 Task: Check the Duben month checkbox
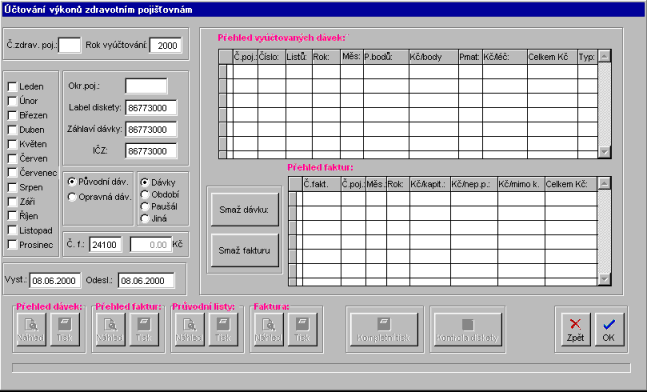12,130
